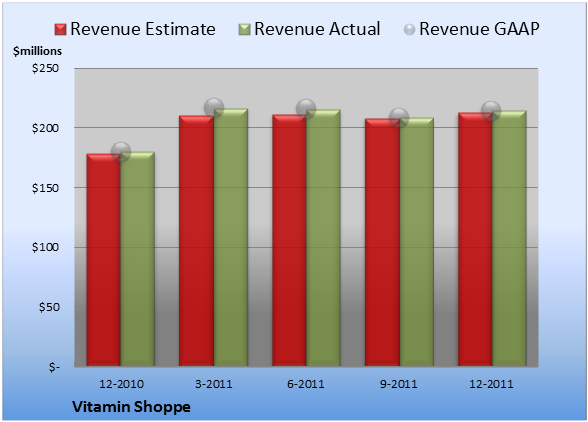Click the '3-2011' quarter label

point(214,384)
